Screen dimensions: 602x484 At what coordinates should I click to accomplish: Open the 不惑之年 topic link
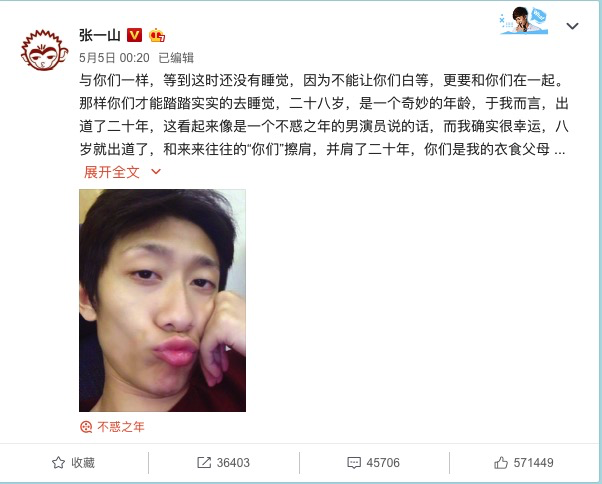pos(121,427)
